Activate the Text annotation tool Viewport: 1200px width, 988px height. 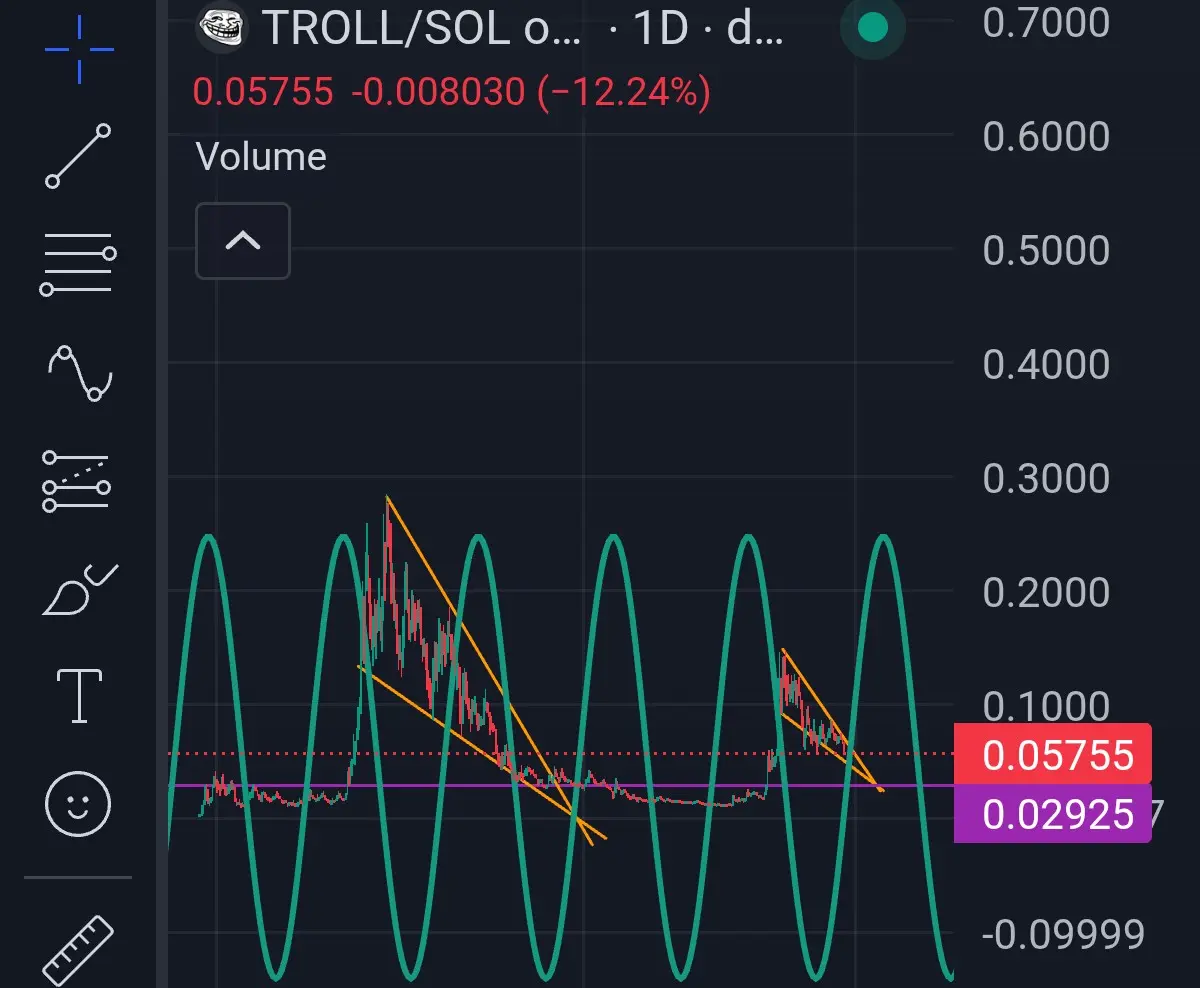(x=79, y=695)
